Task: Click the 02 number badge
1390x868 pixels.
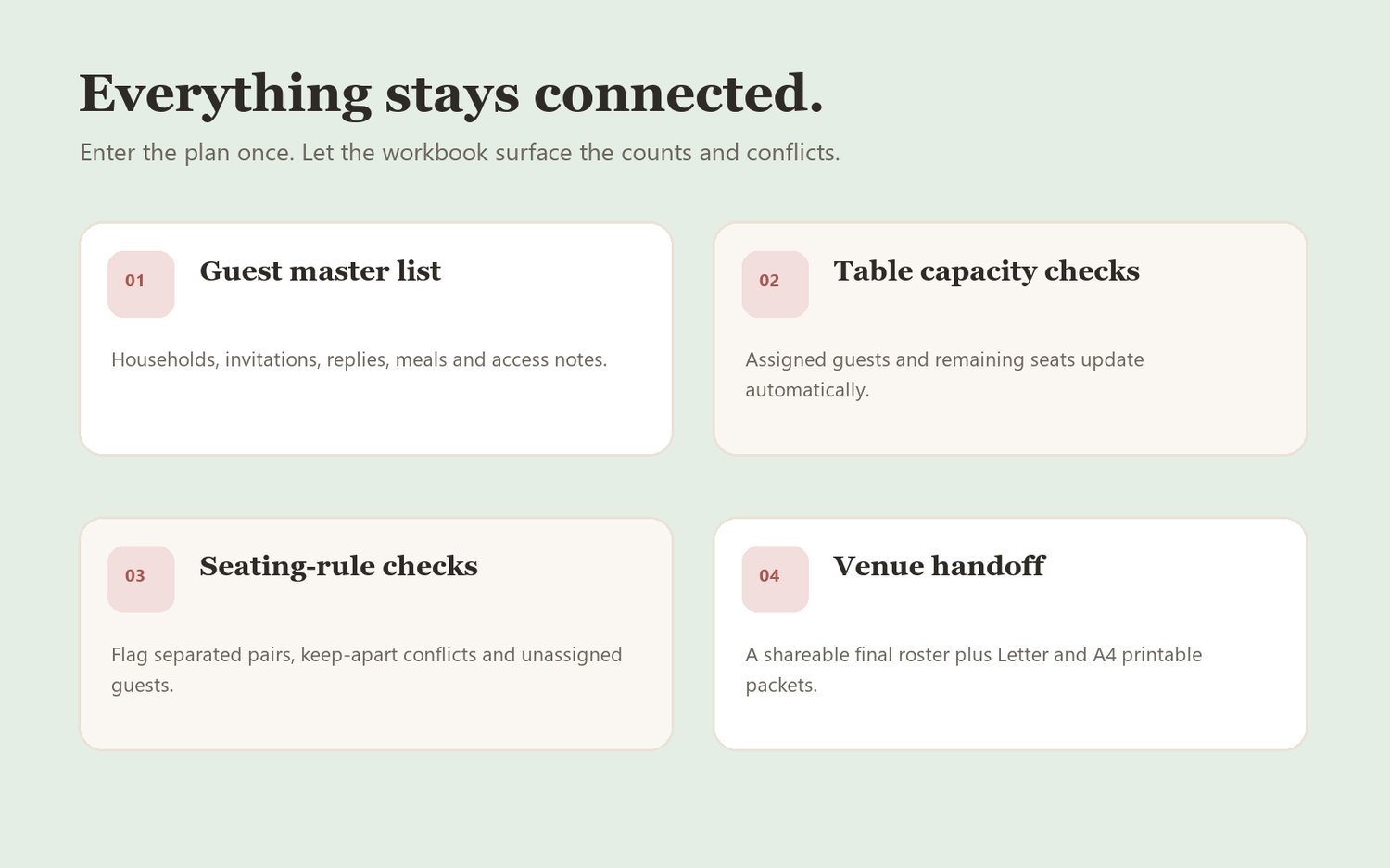Action: (775, 284)
